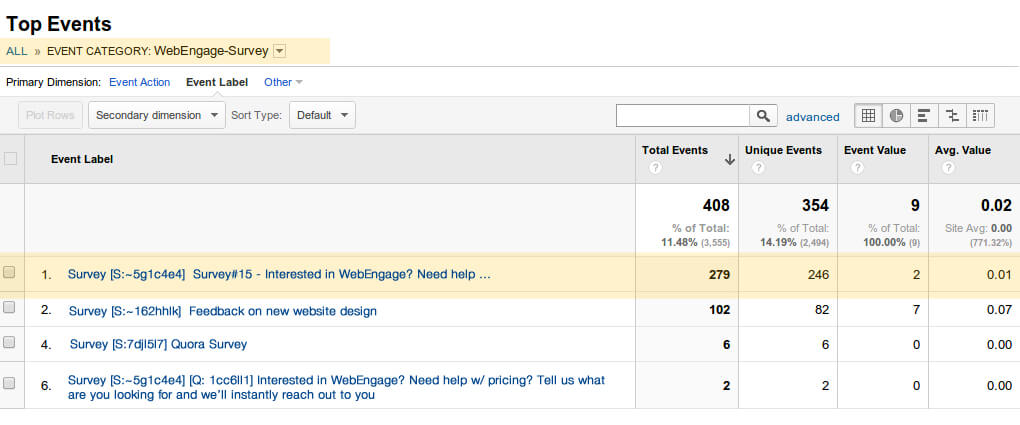Open the Other primary dimension menu
The height and width of the screenshot is (425, 1020).
283,82
